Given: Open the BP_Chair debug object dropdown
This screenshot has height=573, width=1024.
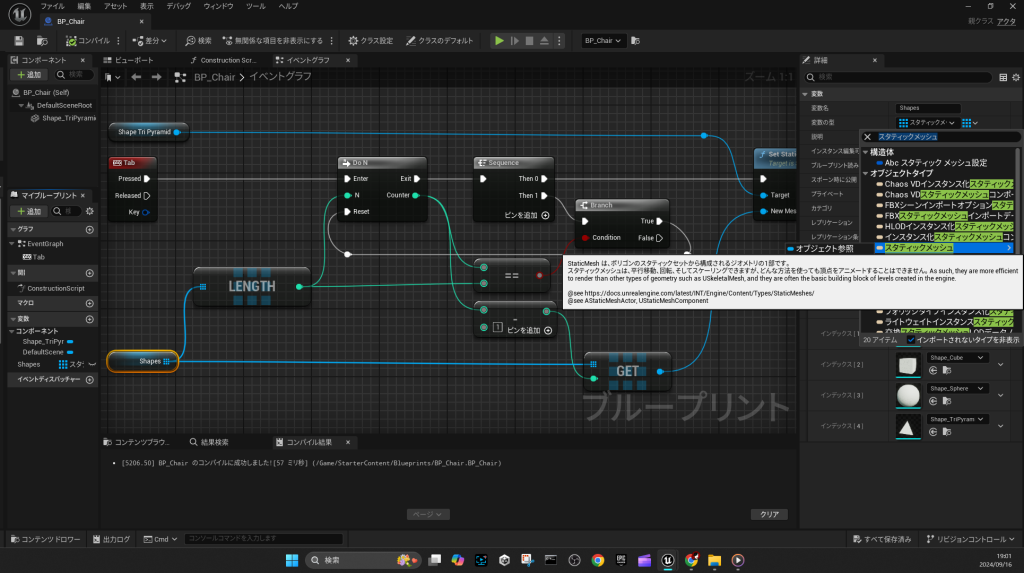Looking at the screenshot, I should (x=604, y=41).
